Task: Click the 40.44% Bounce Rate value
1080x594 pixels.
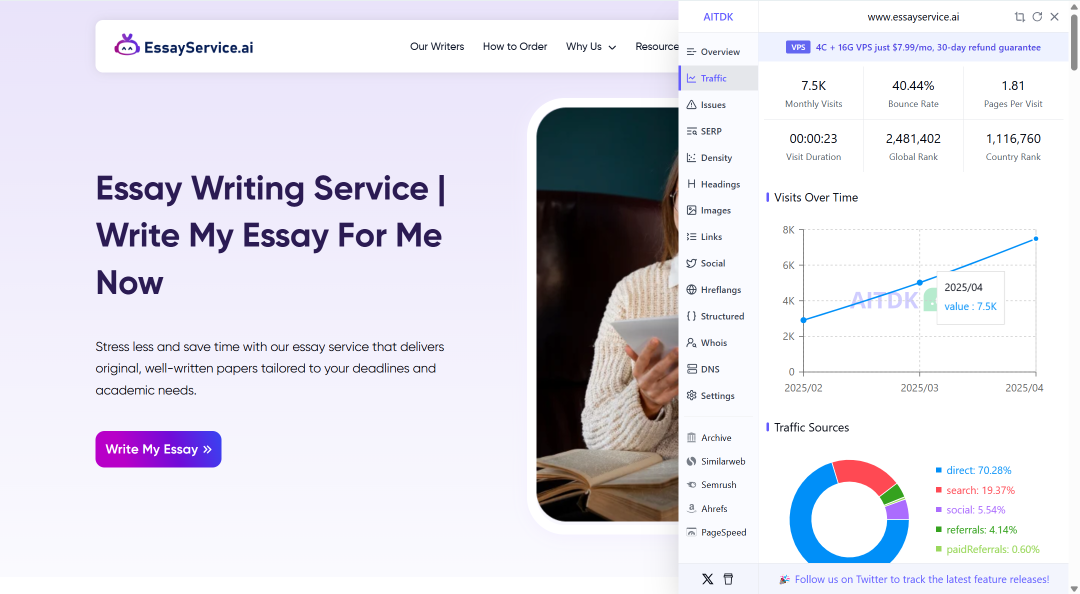Action: [913, 85]
